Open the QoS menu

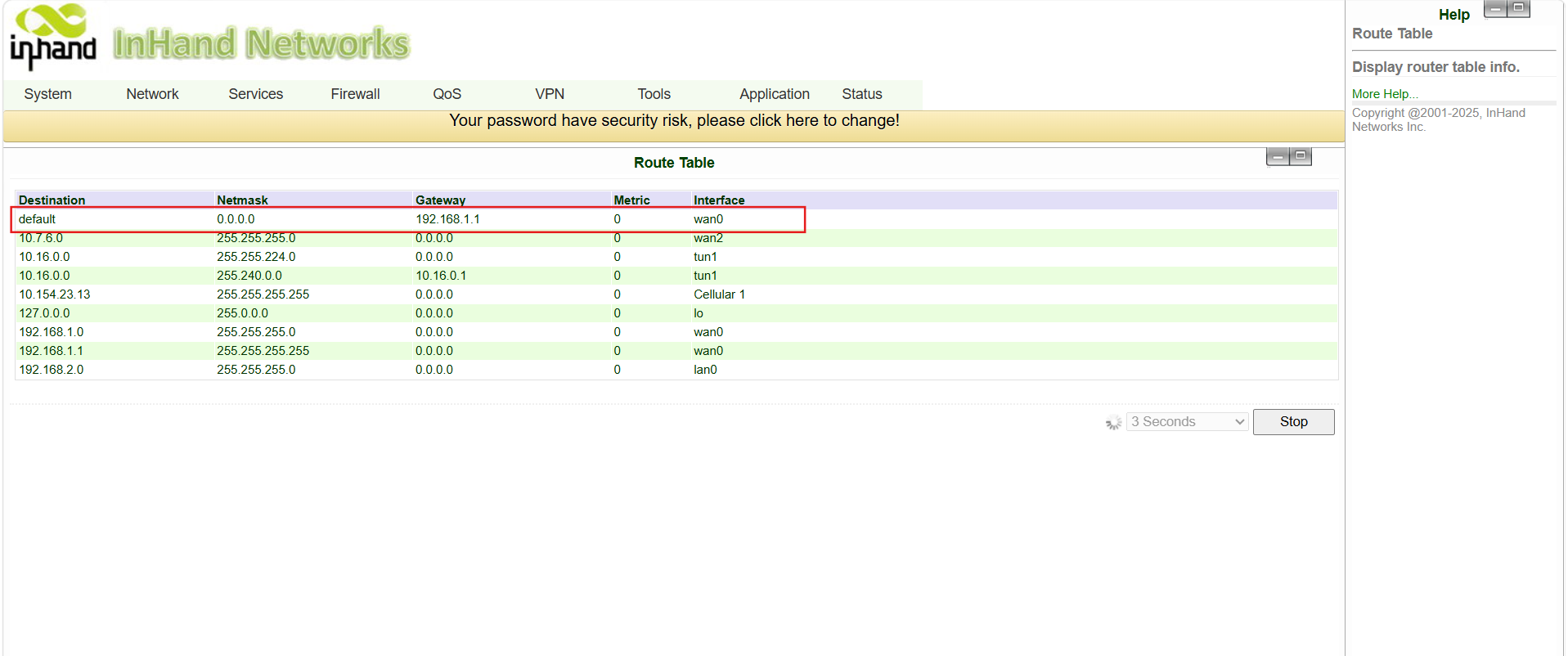point(447,94)
